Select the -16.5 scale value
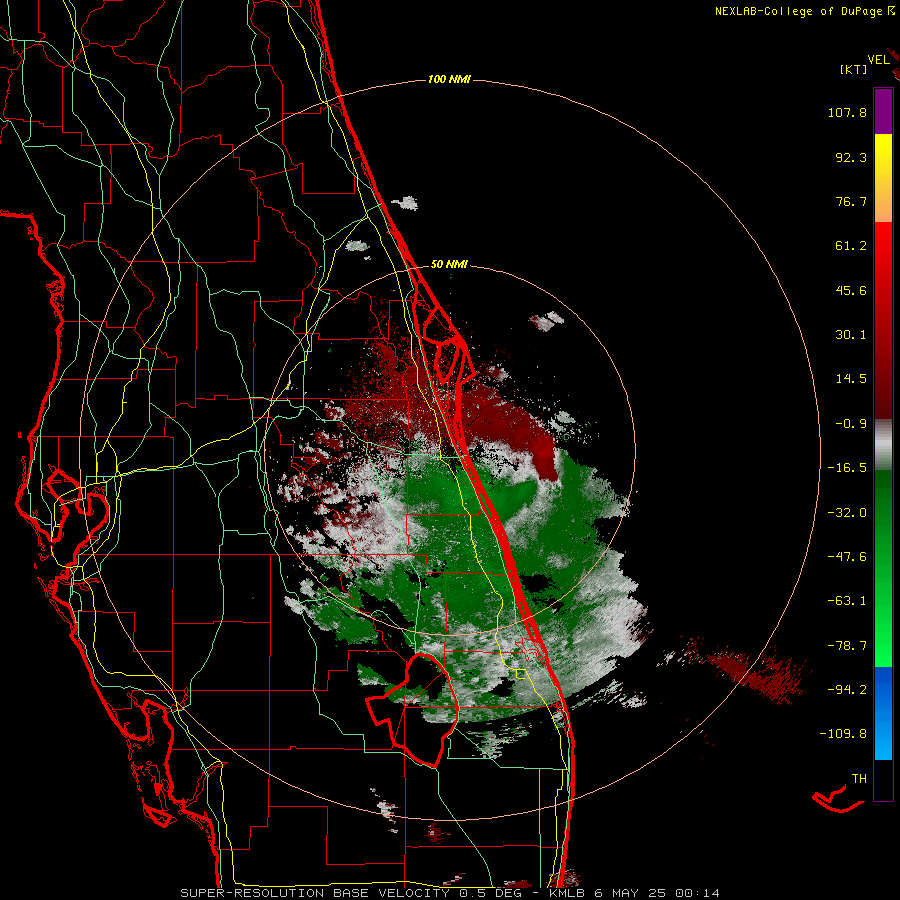 point(847,468)
